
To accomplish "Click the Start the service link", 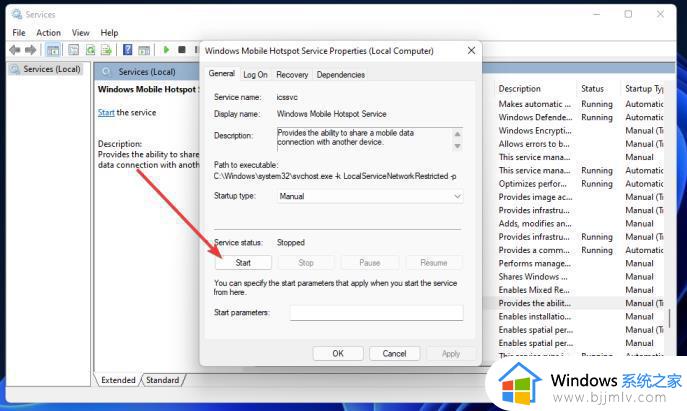I will coord(106,113).
